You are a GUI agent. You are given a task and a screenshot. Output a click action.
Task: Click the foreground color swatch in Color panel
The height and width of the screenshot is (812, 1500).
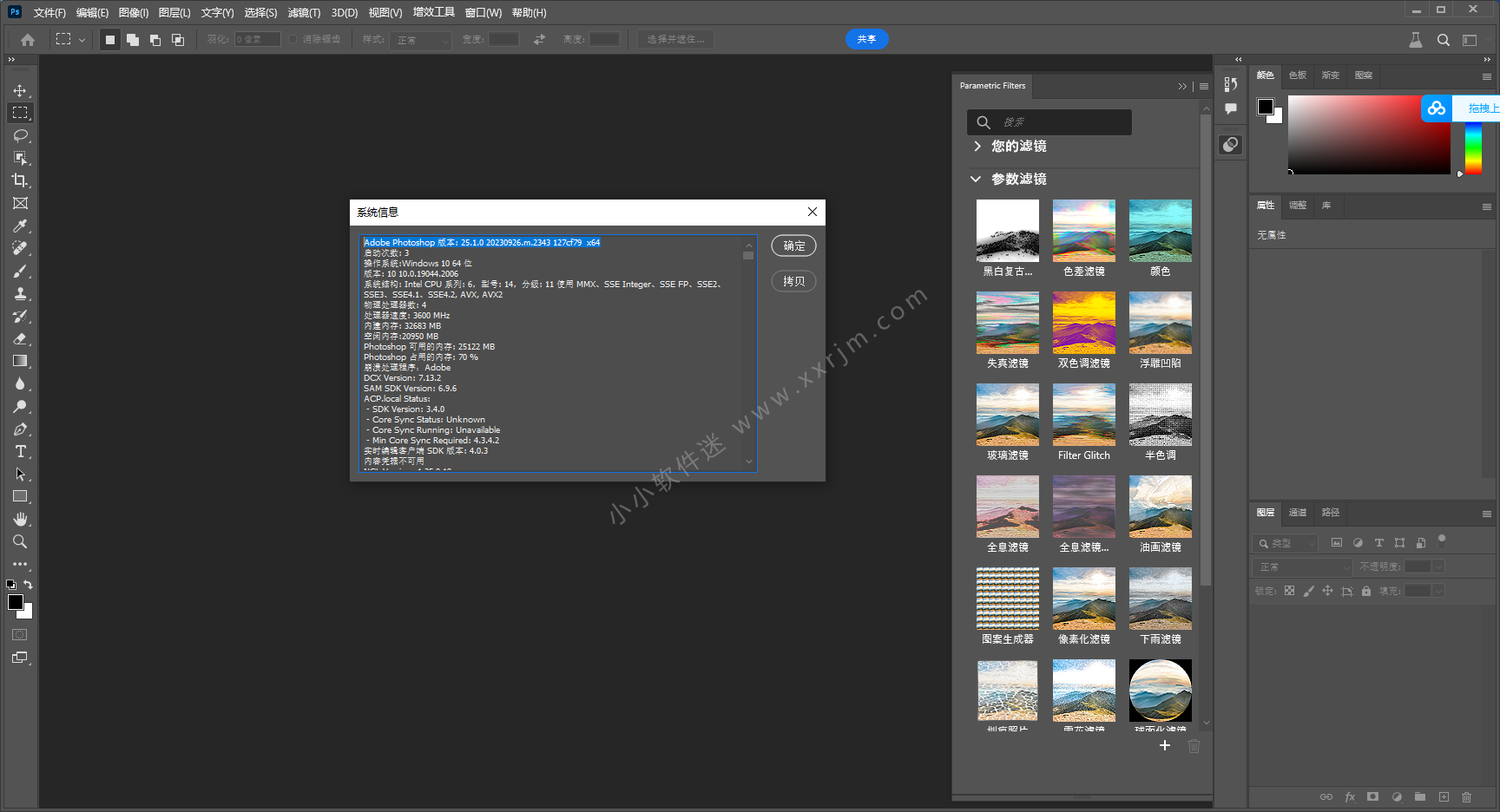click(x=1266, y=107)
